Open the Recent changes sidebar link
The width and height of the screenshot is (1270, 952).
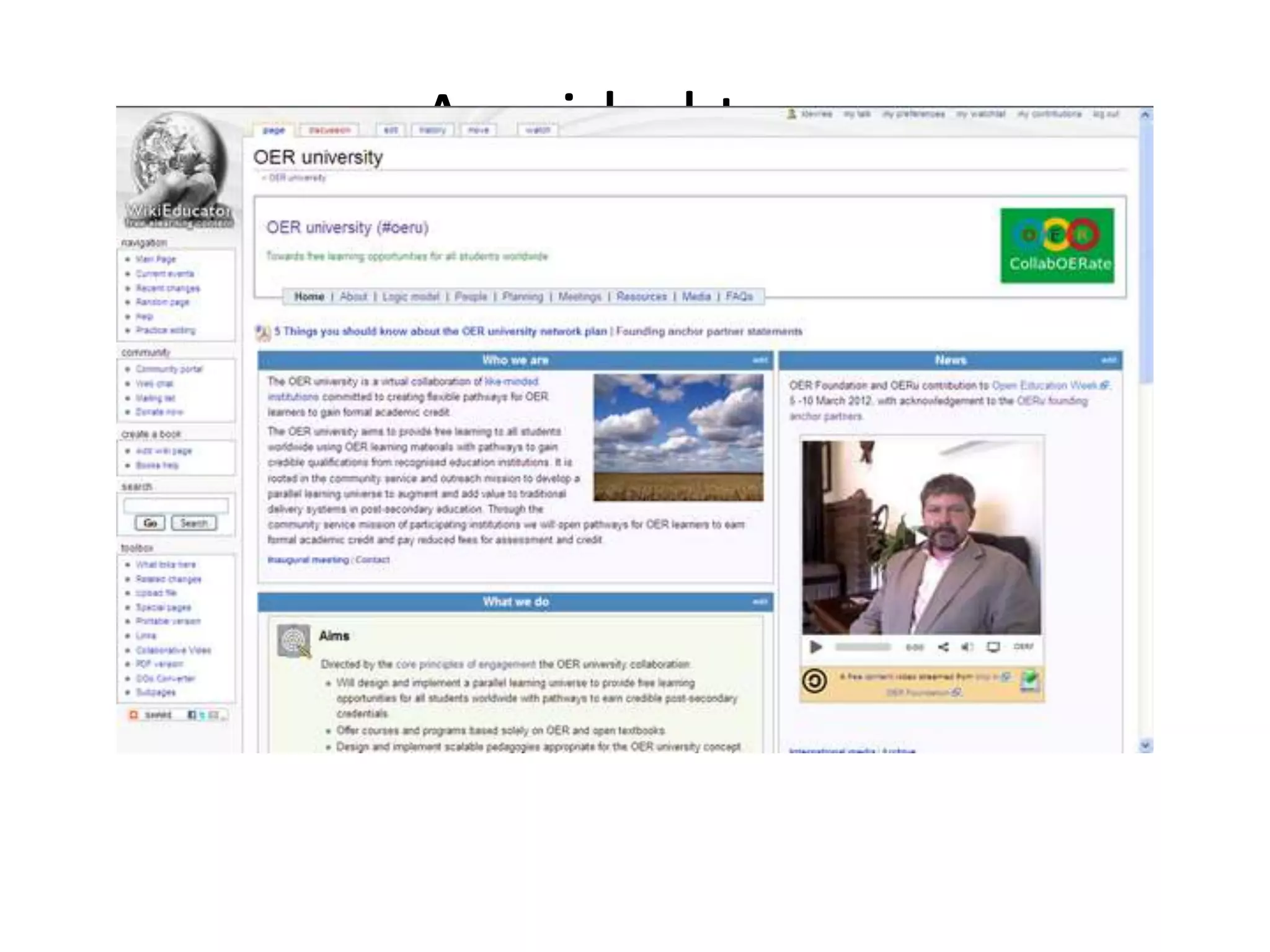[167, 288]
